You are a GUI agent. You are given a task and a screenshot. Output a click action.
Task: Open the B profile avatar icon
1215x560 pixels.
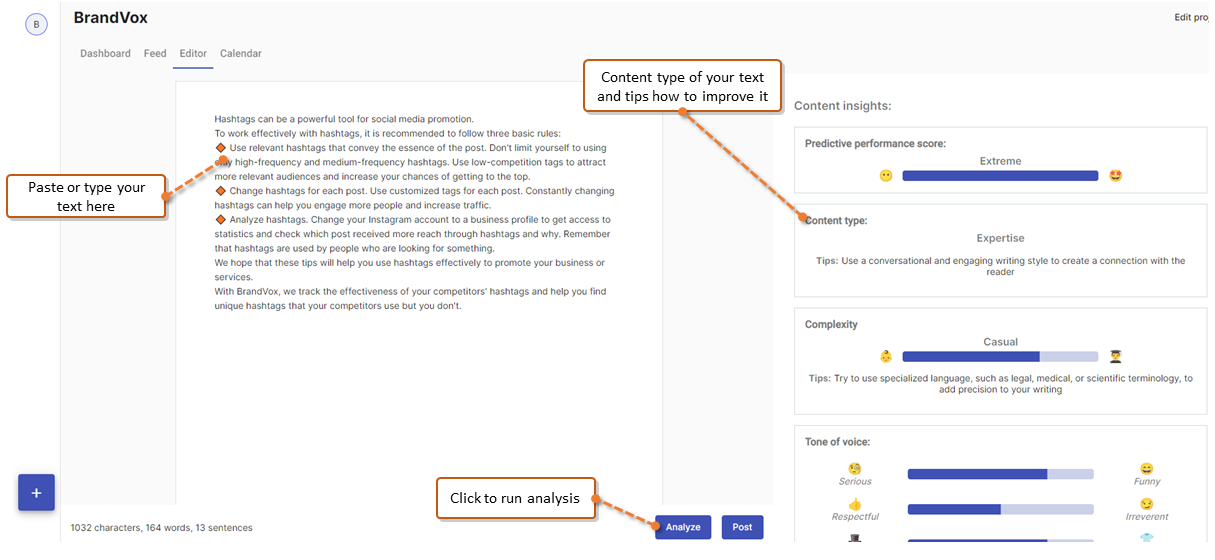(x=37, y=24)
